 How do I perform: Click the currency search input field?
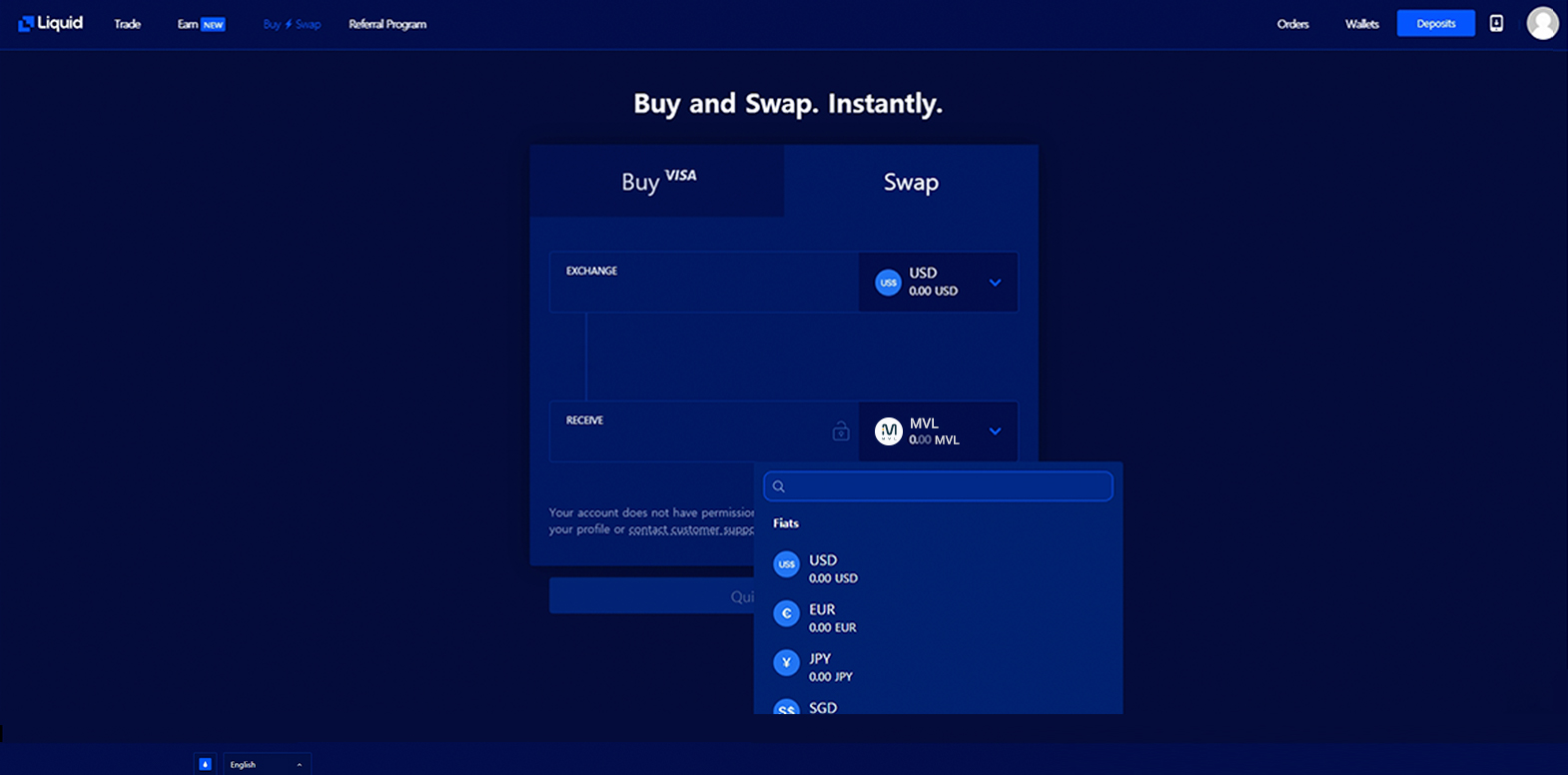[938, 486]
